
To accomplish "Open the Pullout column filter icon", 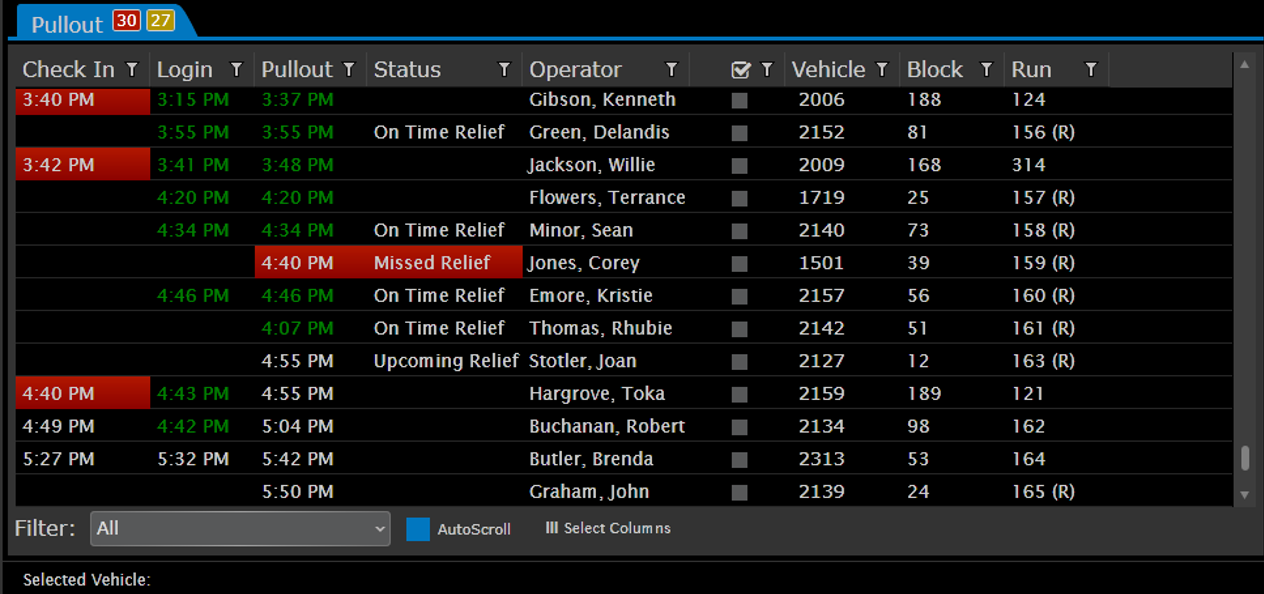I will 349,69.
